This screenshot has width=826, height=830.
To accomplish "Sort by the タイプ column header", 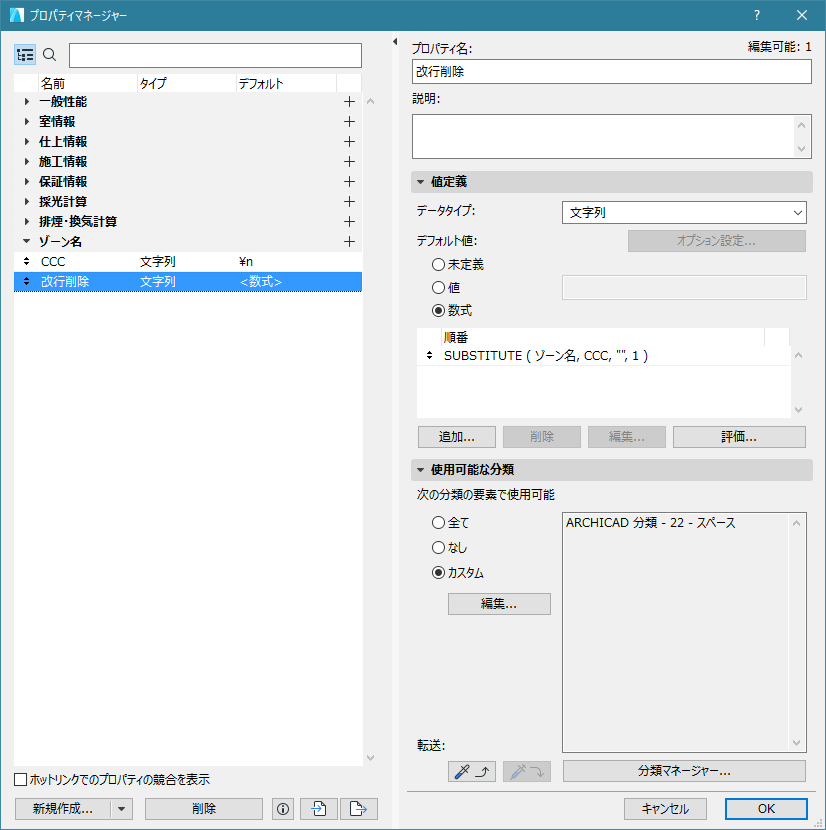I will click(x=186, y=84).
